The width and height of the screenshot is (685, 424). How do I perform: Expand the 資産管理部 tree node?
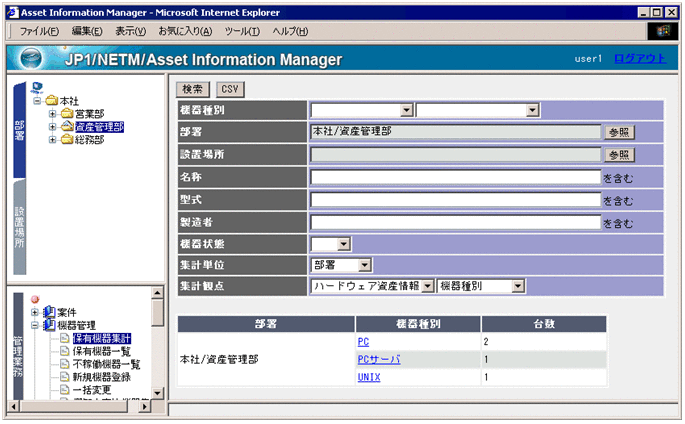(52, 127)
